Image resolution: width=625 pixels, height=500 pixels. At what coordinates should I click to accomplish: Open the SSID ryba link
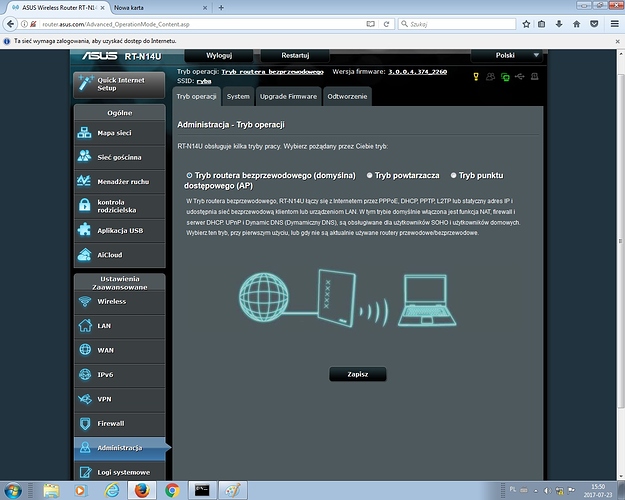(204, 81)
